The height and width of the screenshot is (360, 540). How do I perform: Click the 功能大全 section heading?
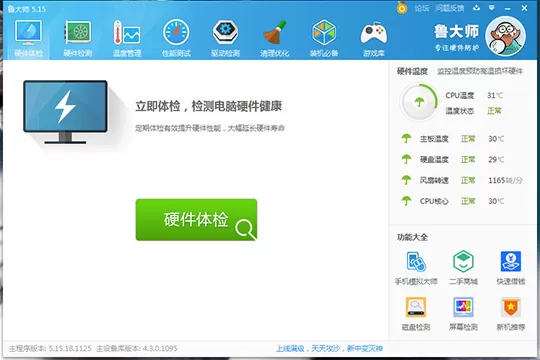coord(412,237)
